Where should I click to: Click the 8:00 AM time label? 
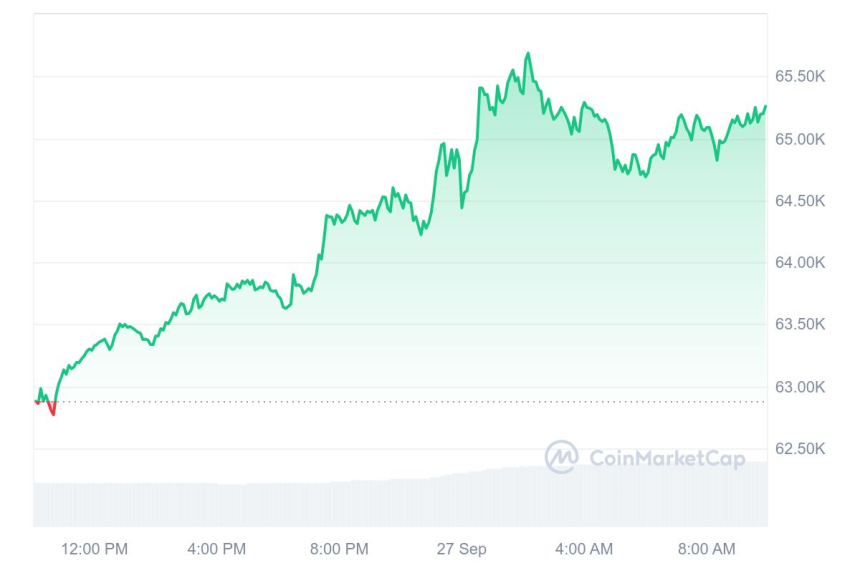pos(706,549)
